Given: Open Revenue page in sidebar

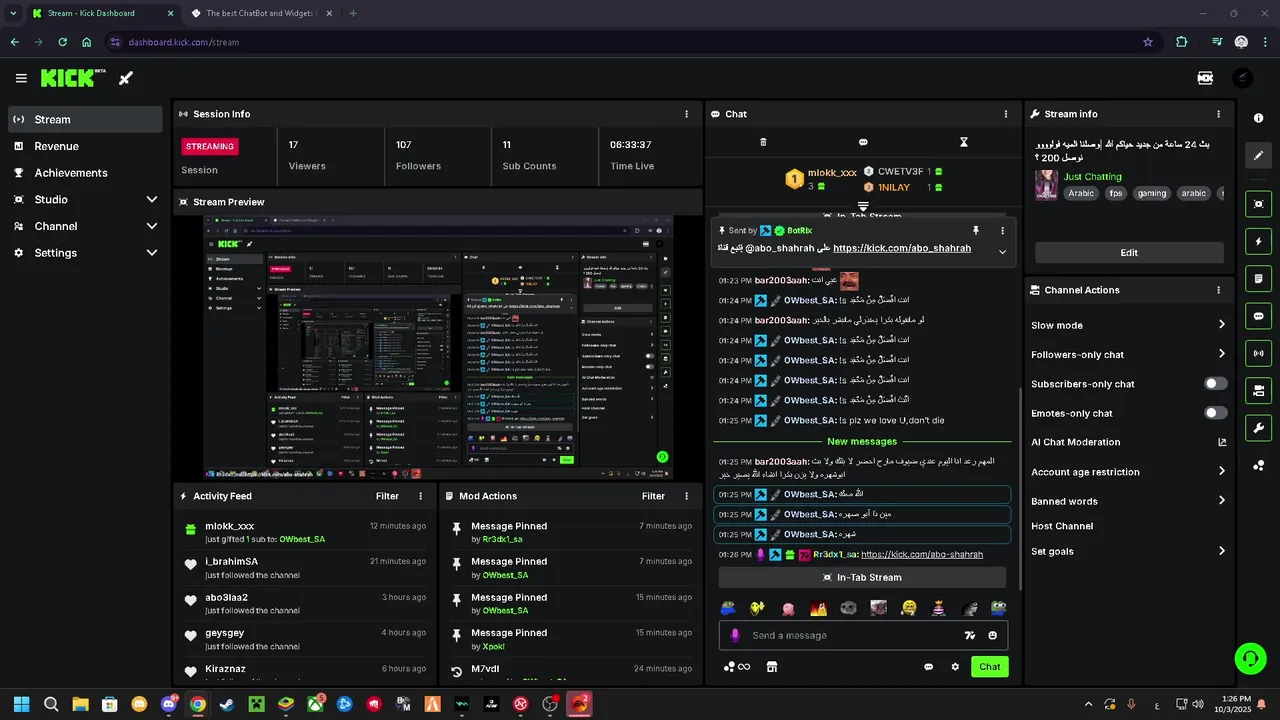Looking at the screenshot, I should coord(85,146).
